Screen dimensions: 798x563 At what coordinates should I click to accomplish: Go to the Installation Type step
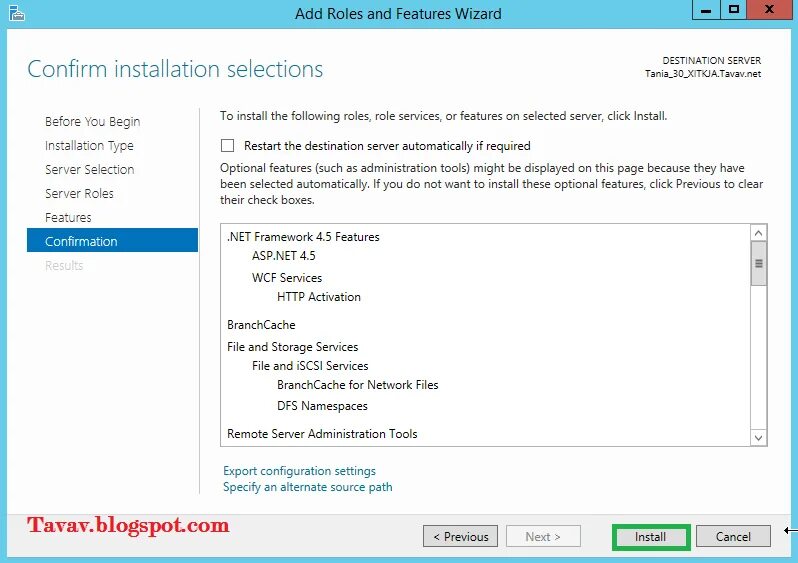(89, 146)
